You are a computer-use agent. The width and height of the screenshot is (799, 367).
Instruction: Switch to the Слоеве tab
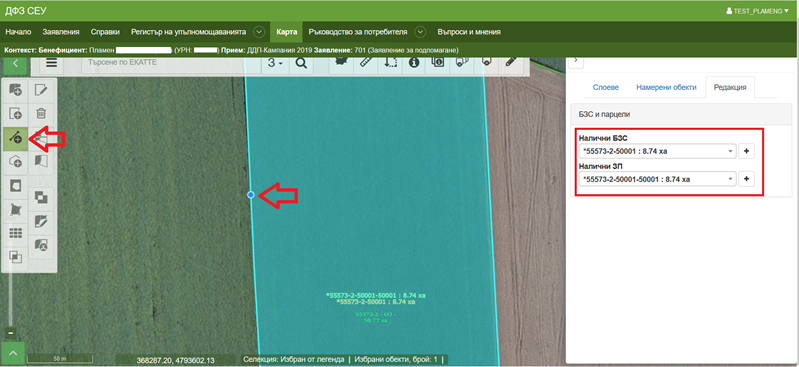[605, 87]
